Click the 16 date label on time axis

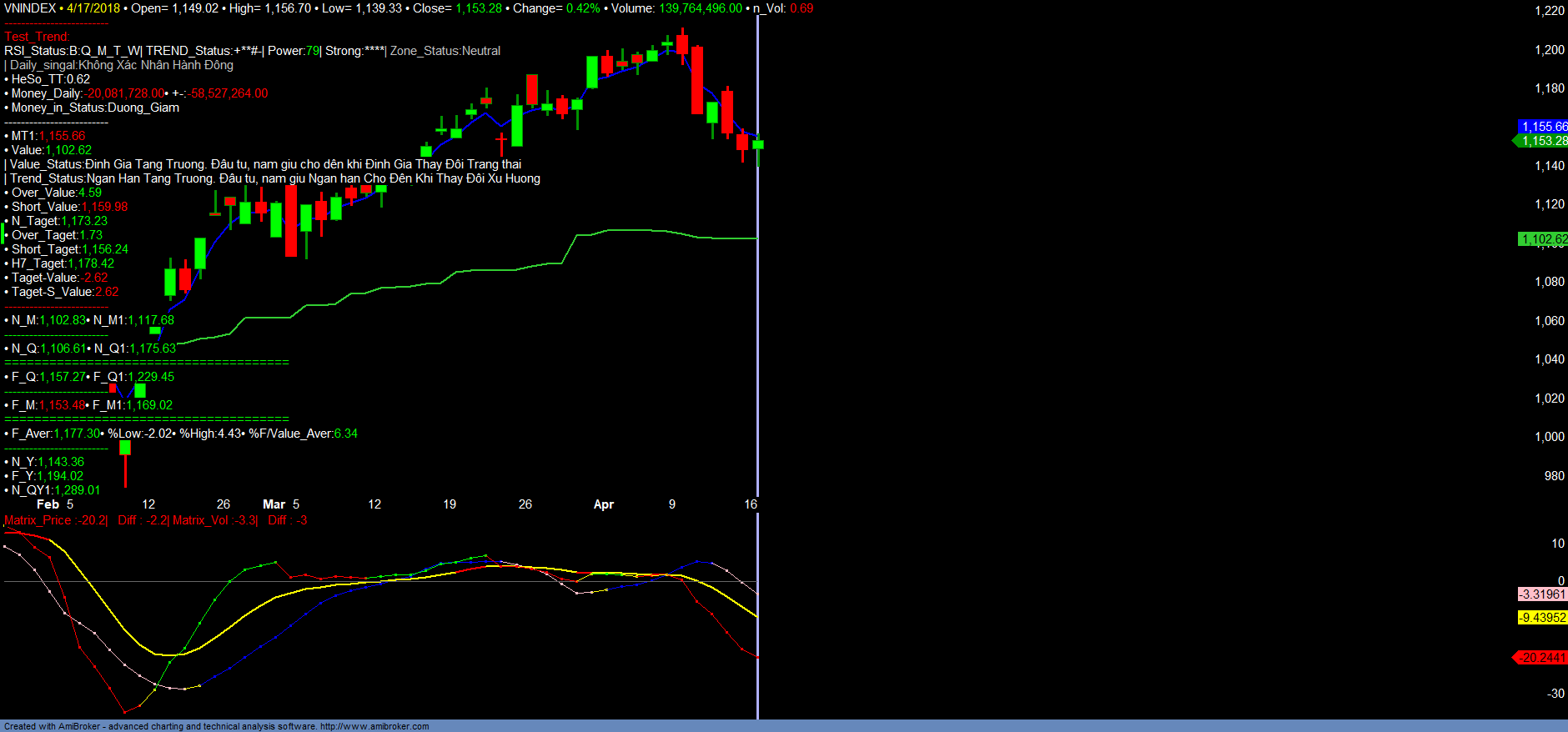[x=751, y=504]
